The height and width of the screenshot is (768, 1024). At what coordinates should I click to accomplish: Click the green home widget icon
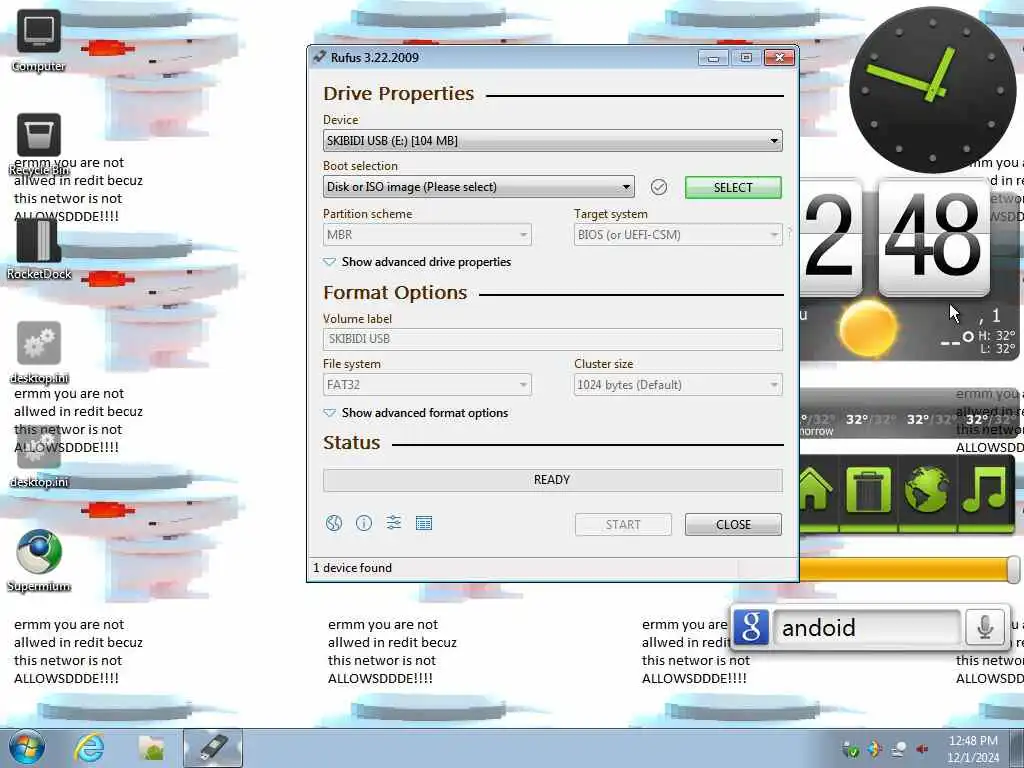pos(814,490)
